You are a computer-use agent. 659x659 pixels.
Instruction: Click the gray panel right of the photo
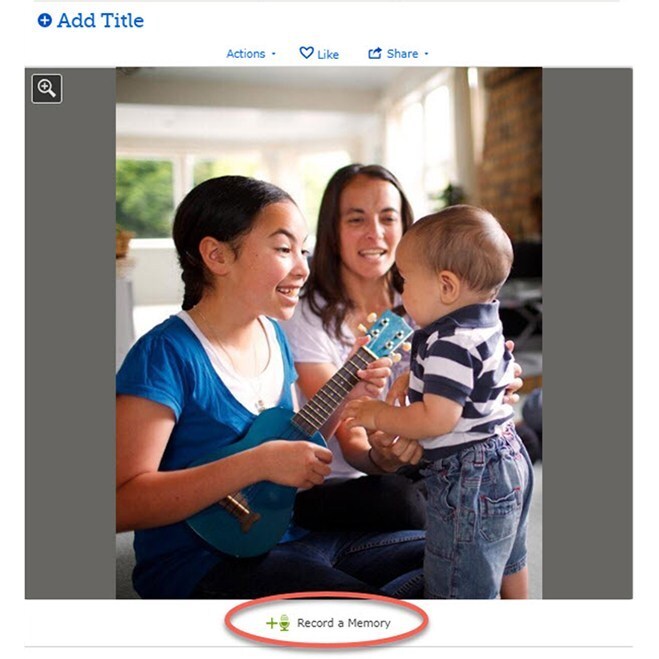[587, 333]
